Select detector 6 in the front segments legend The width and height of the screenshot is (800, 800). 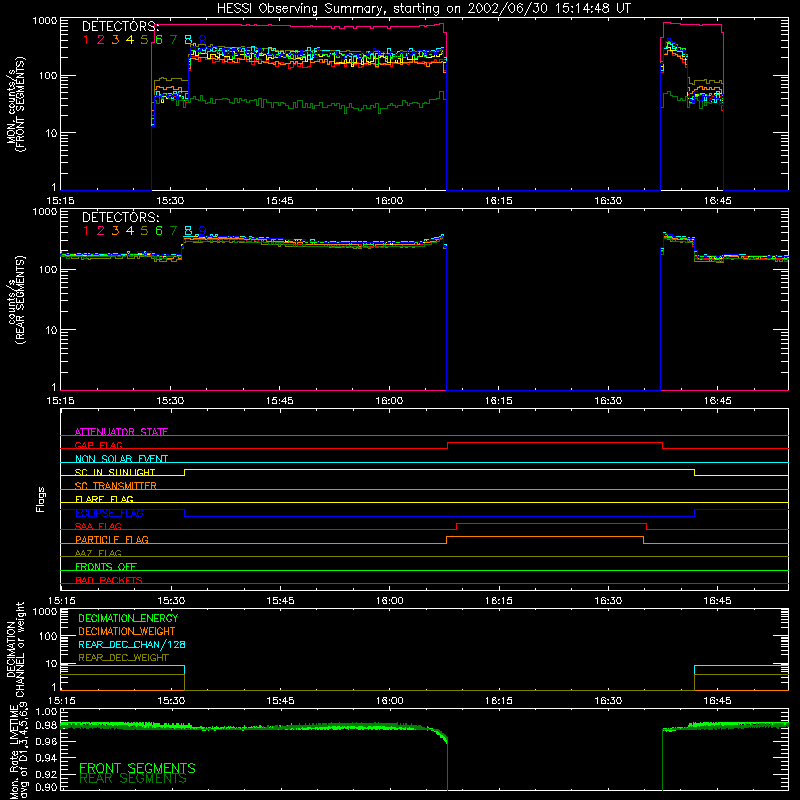click(159, 40)
